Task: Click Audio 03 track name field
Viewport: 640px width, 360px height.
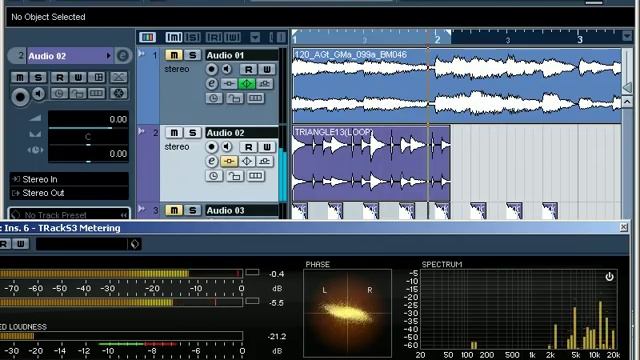Action: 242,210
